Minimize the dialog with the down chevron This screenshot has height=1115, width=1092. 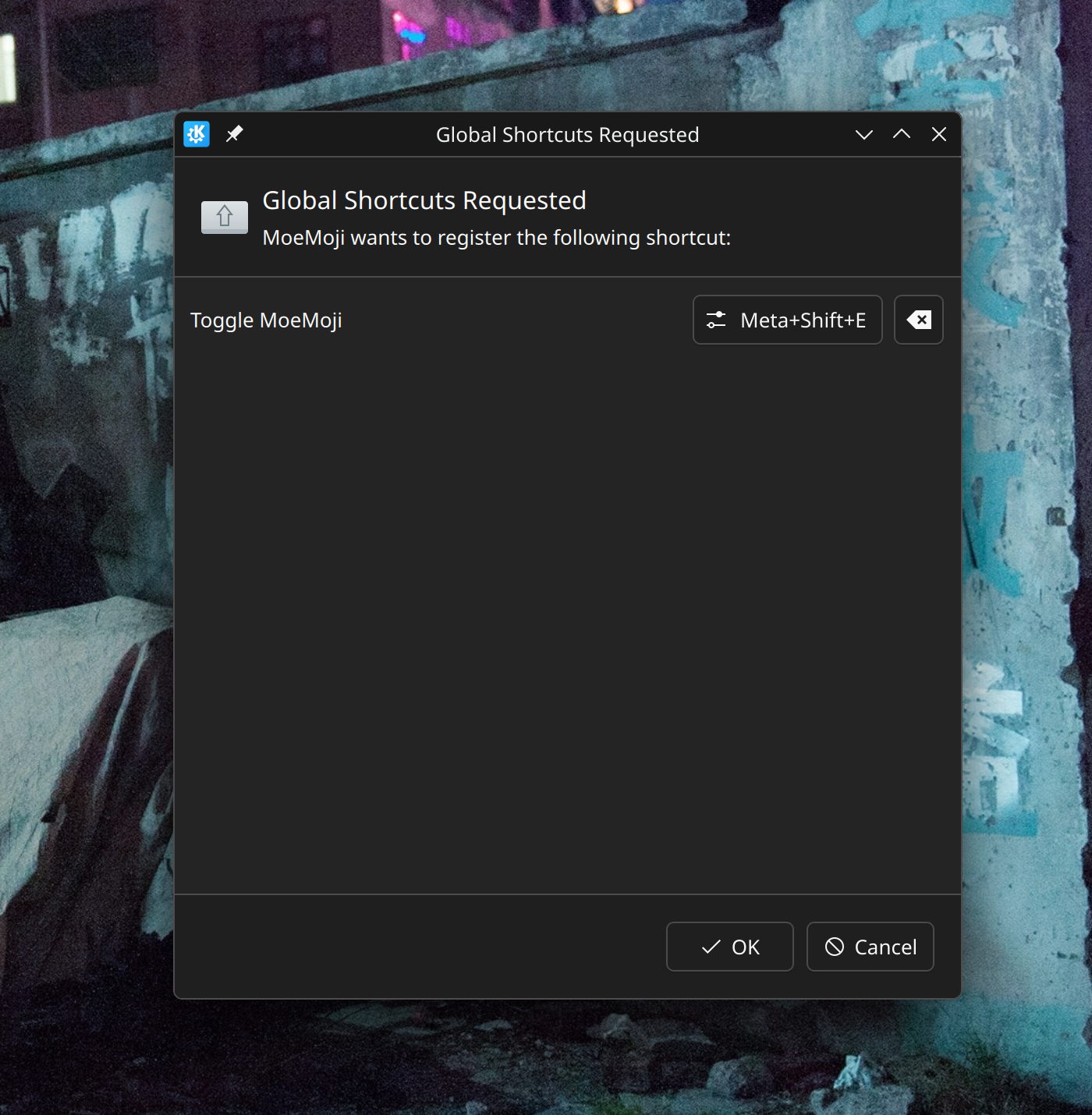863,134
